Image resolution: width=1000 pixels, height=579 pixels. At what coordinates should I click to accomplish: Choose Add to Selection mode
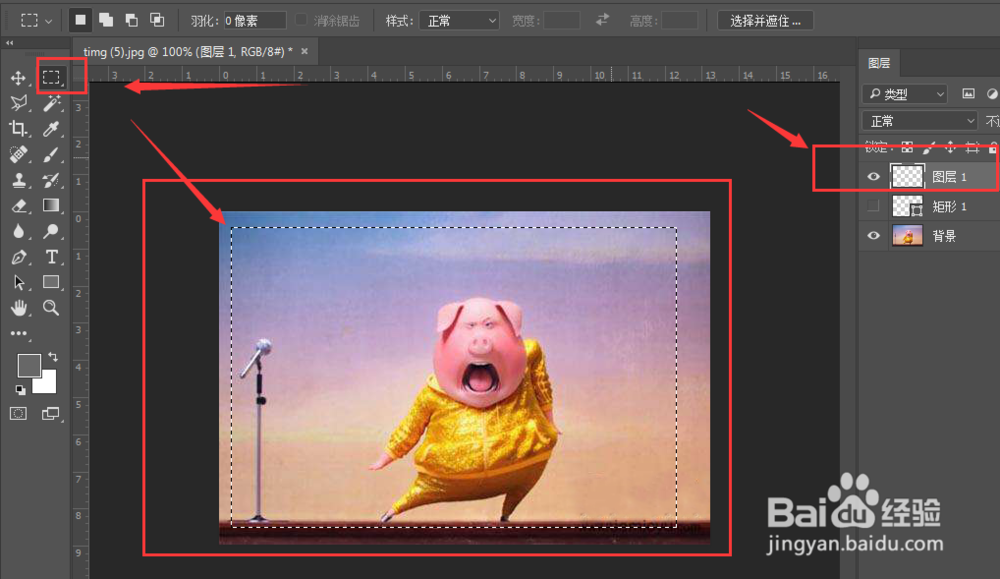click(x=106, y=20)
